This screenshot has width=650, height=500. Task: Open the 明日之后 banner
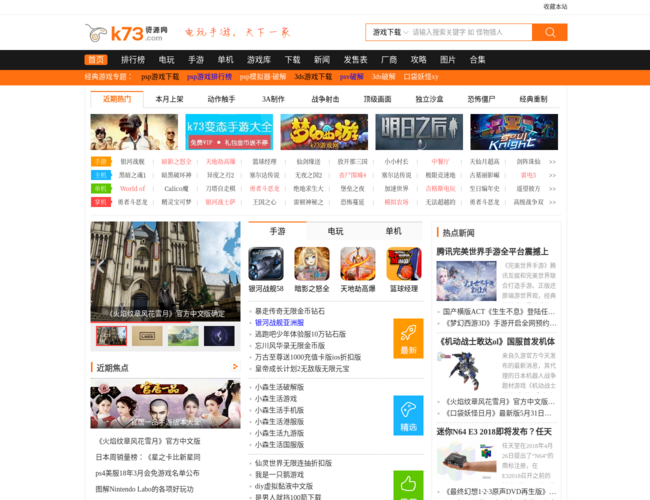(x=419, y=132)
